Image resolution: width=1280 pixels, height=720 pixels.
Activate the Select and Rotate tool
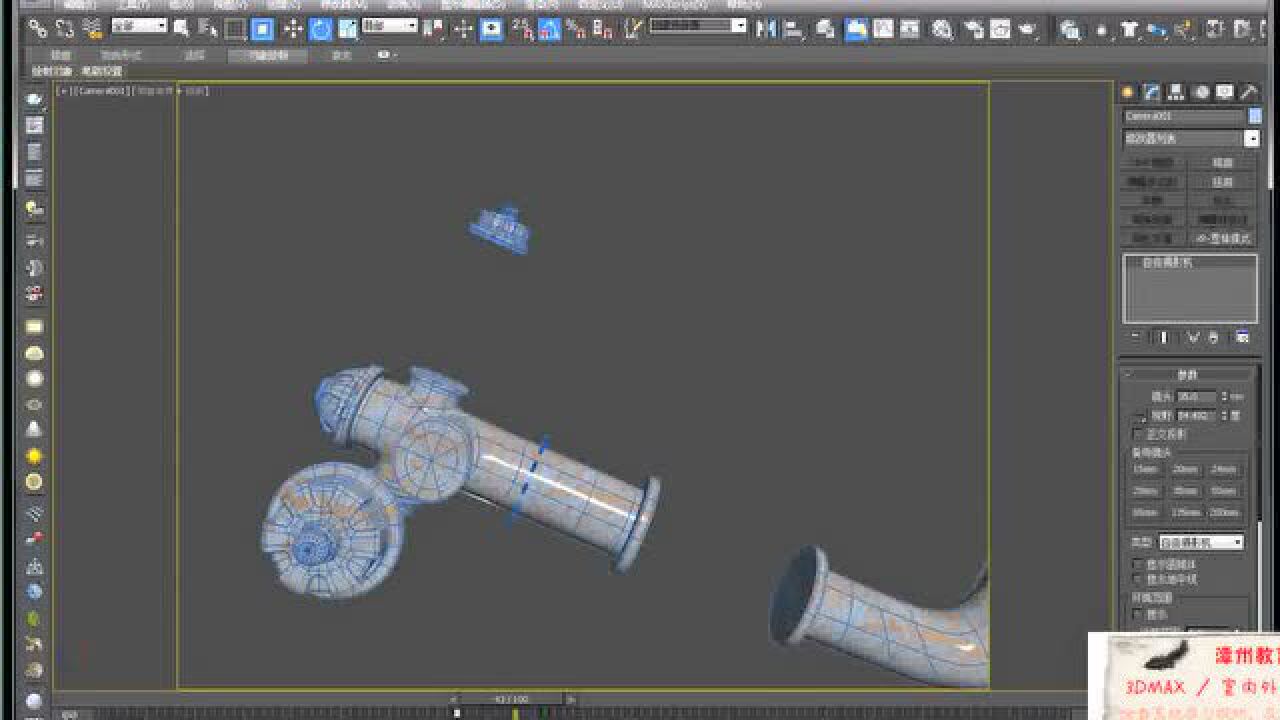click(x=320, y=29)
